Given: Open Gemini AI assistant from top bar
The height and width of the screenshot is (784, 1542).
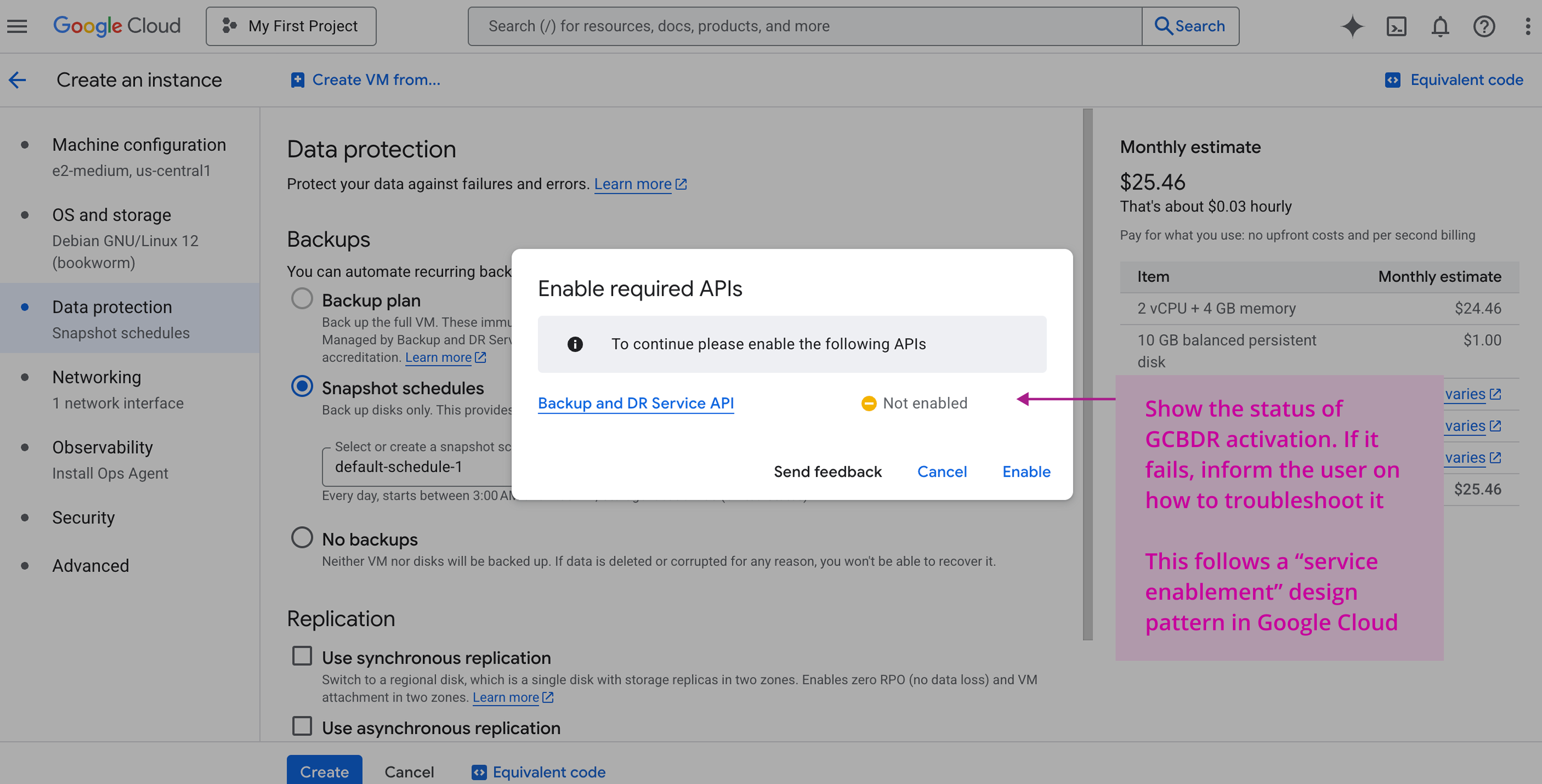Looking at the screenshot, I should point(1352,26).
